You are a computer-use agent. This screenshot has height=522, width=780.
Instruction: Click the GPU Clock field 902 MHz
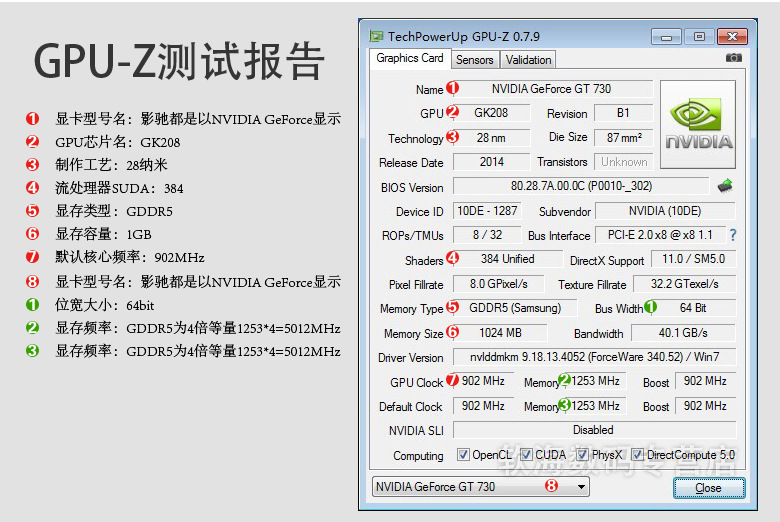point(483,381)
